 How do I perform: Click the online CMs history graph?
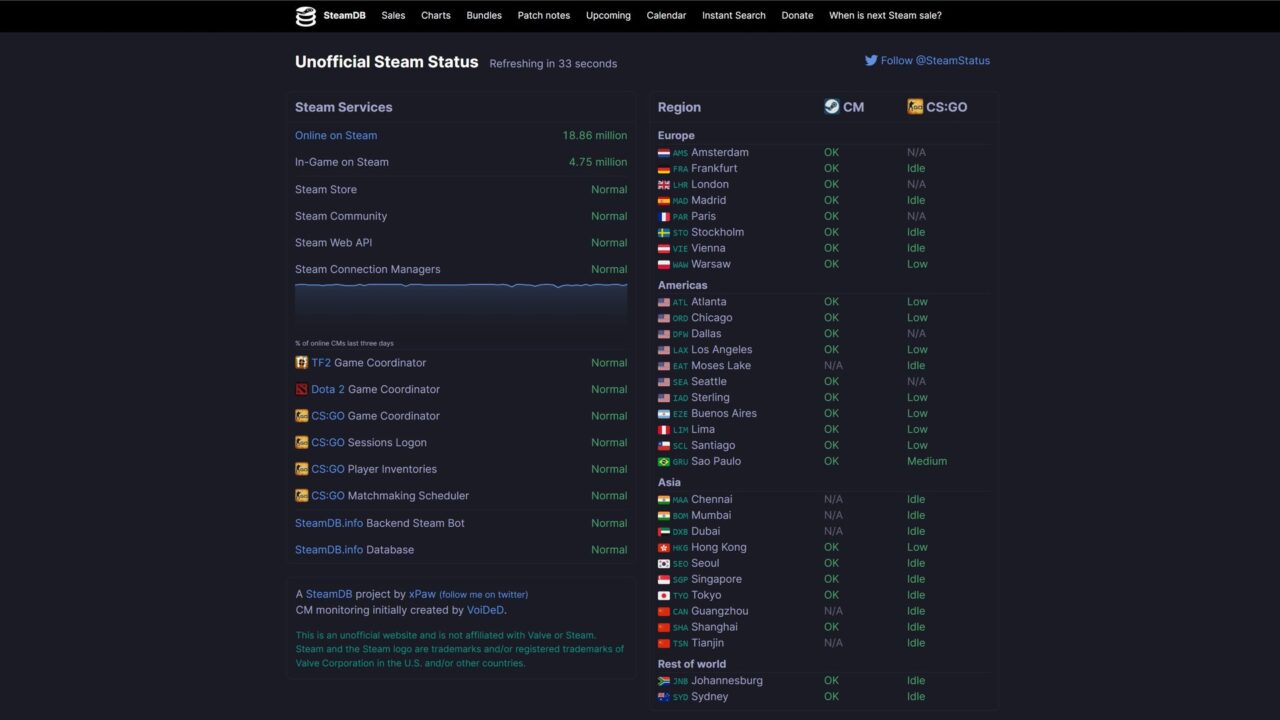click(461, 307)
